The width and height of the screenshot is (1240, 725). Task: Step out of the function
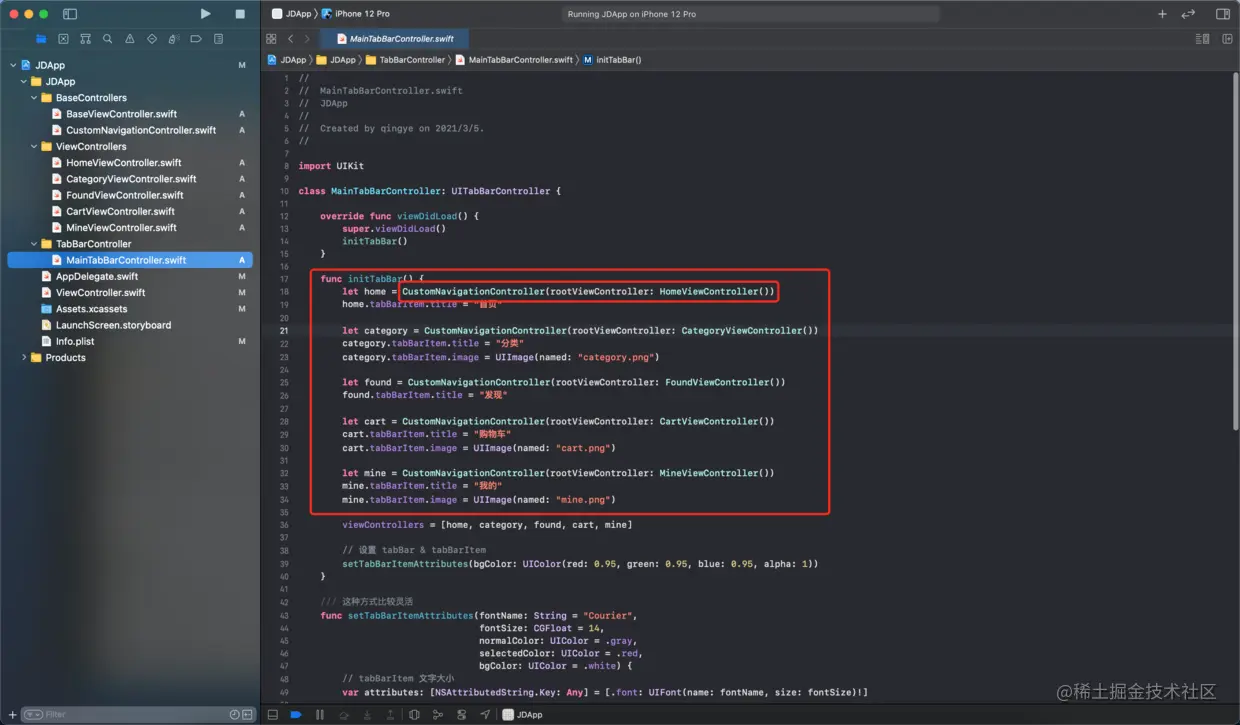point(390,715)
